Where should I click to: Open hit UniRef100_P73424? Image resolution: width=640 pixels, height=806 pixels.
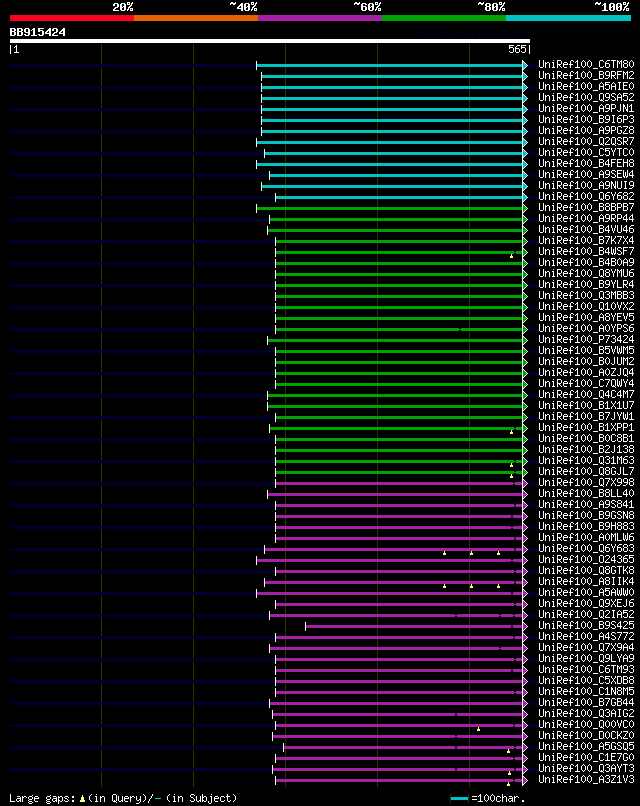(x=586, y=340)
